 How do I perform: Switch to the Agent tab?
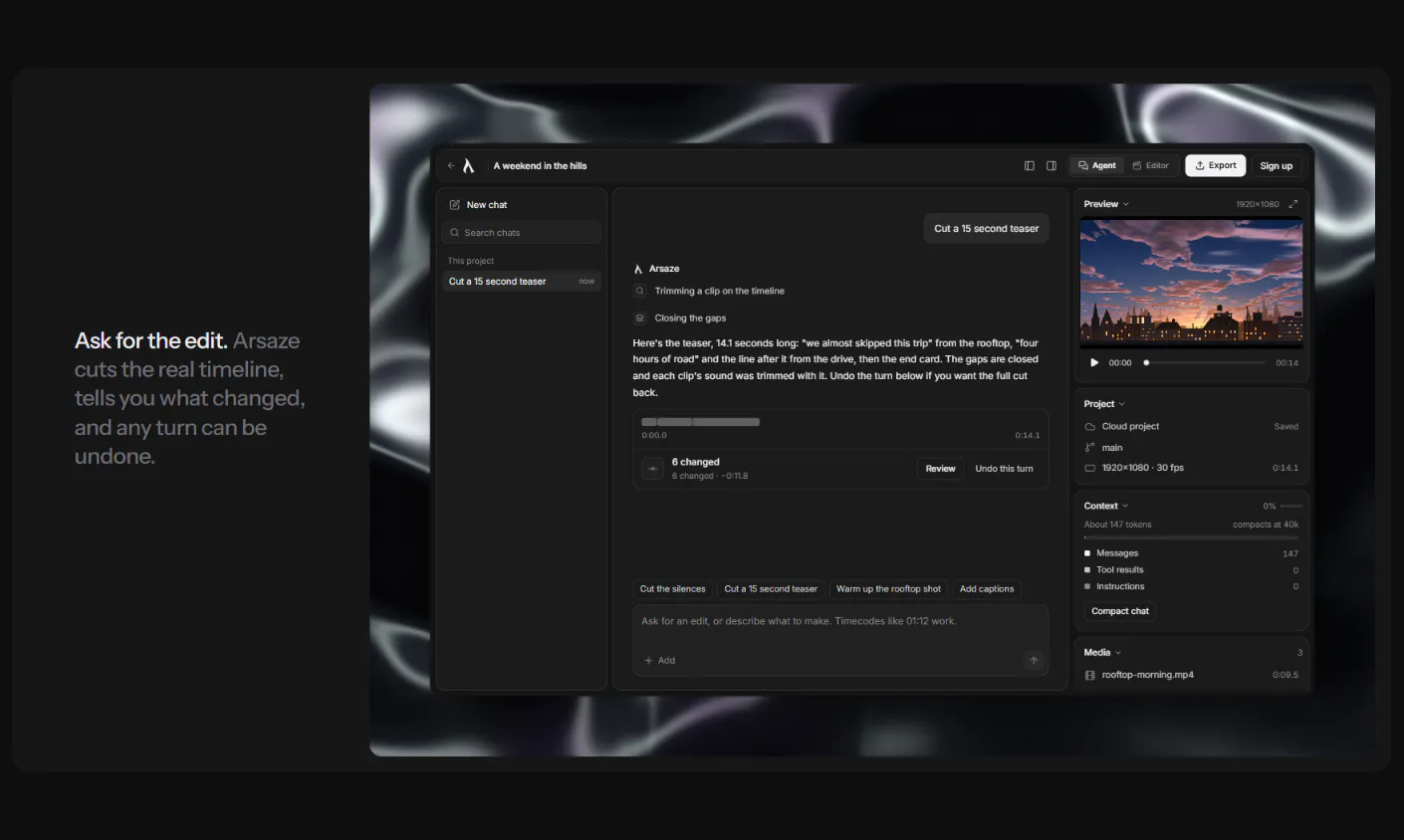coord(1097,166)
